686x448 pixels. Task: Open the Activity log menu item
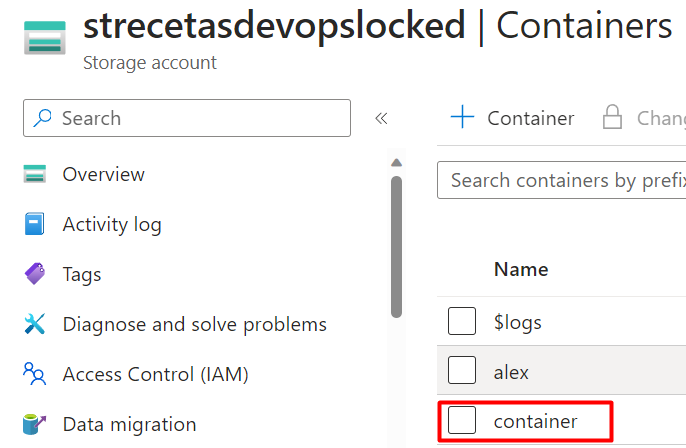pos(112,224)
